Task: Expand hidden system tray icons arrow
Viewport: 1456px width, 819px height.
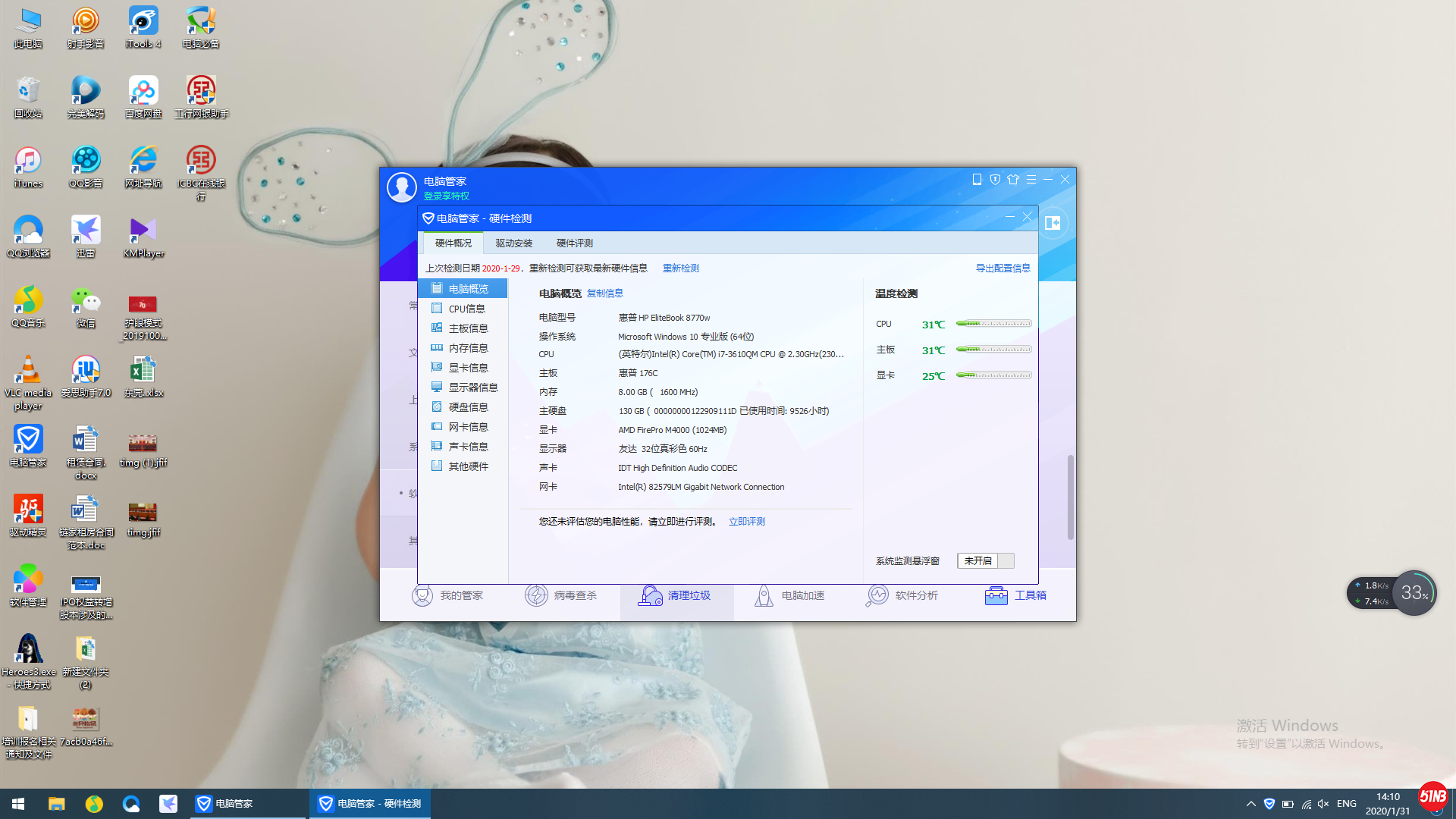Action: (x=1250, y=804)
